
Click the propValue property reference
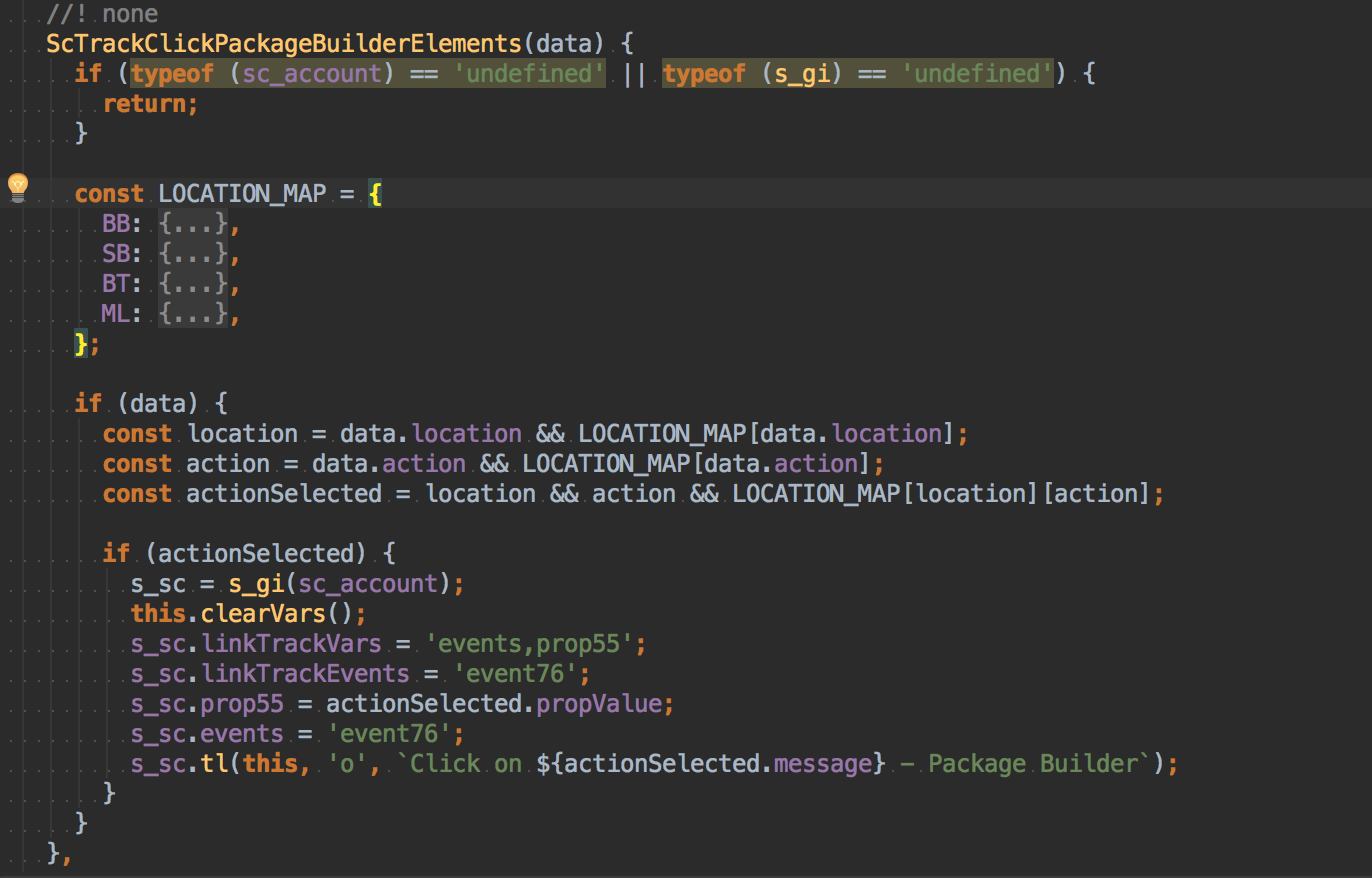click(x=598, y=704)
